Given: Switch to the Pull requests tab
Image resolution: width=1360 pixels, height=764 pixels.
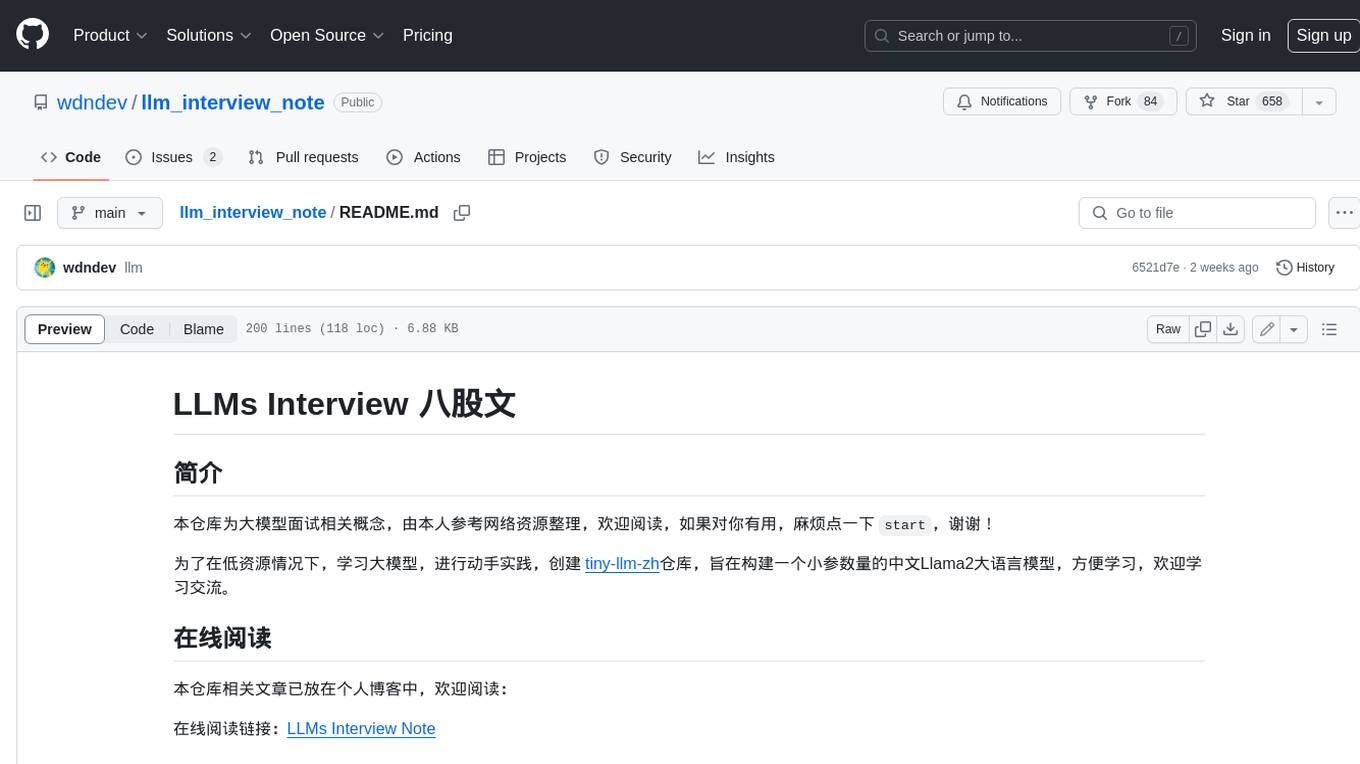Looking at the screenshot, I should coord(303,157).
